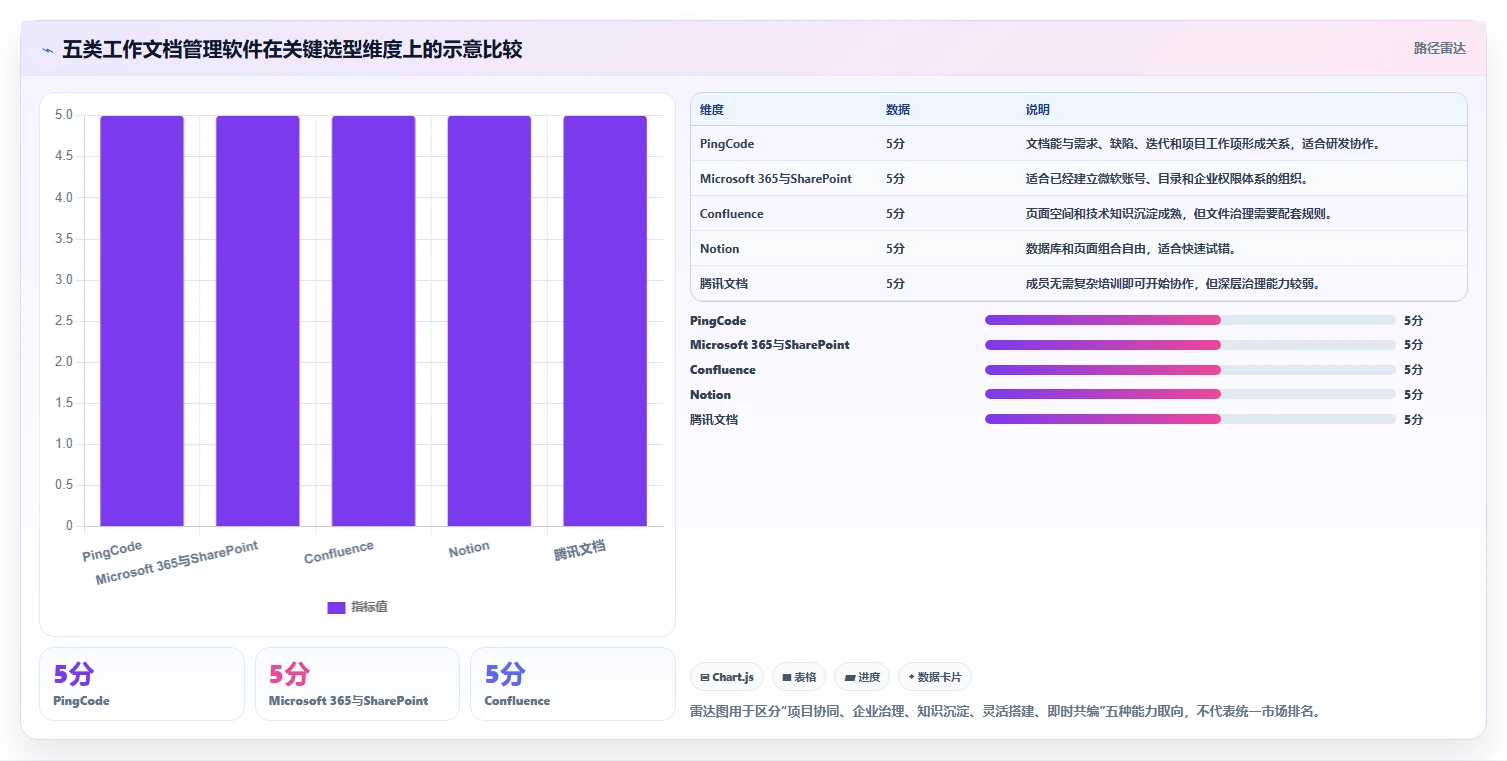Click the lightning icon beside the title
The height and width of the screenshot is (761, 1507).
(48, 50)
